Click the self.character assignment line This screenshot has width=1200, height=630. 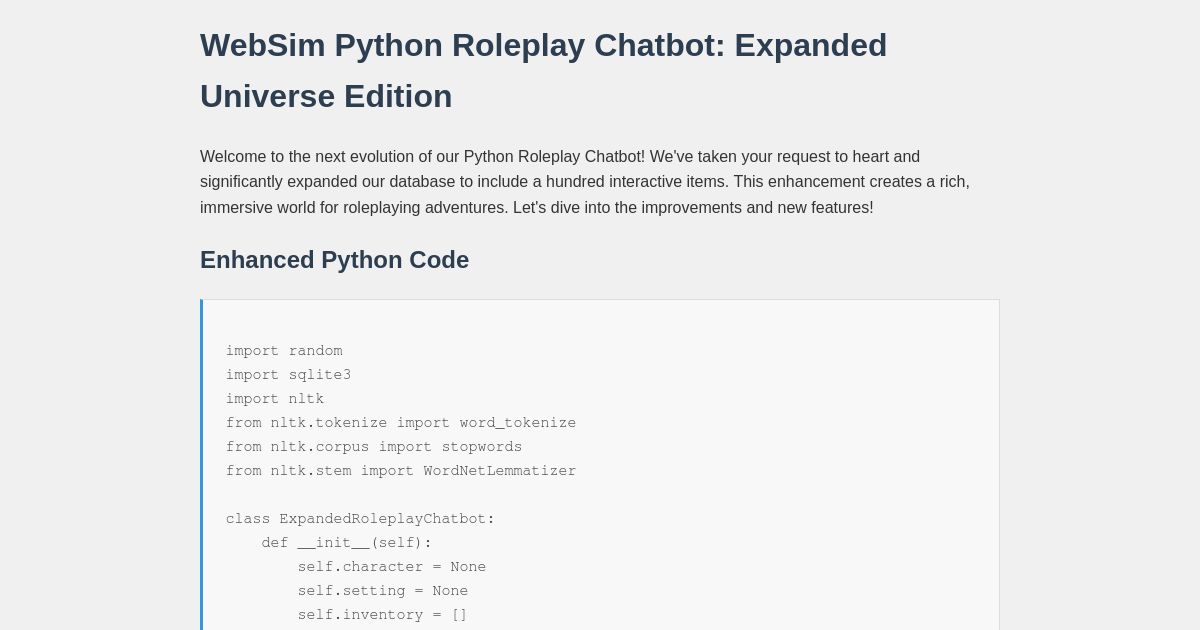tap(392, 567)
